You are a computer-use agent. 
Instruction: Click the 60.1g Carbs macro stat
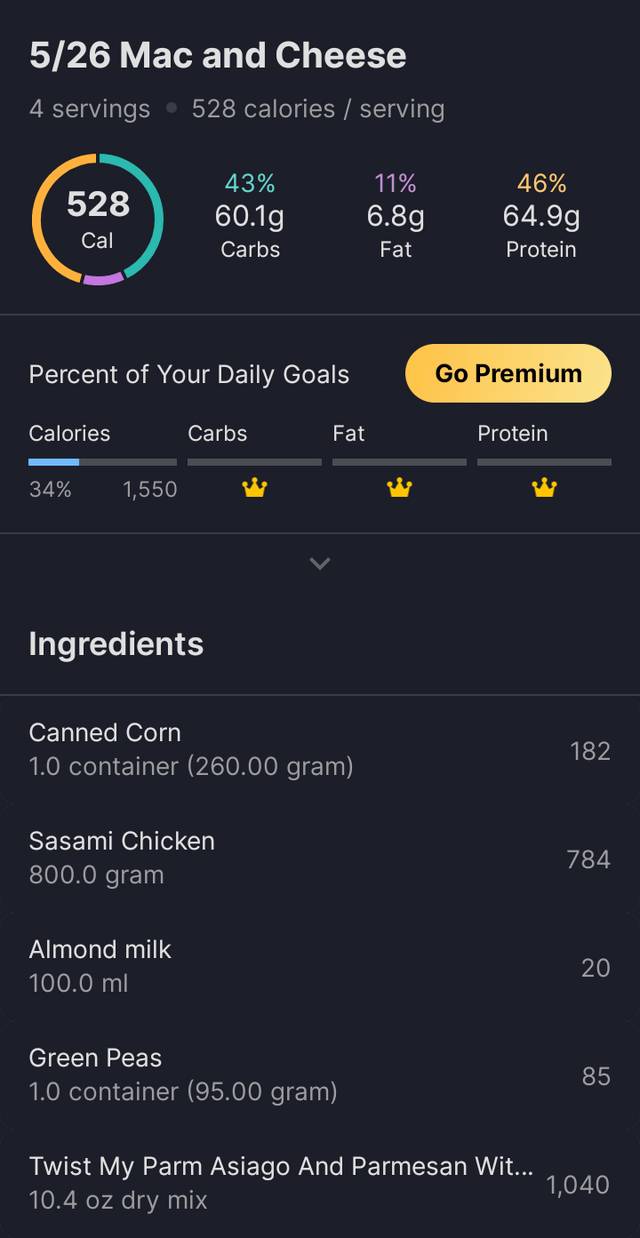point(250,216)
